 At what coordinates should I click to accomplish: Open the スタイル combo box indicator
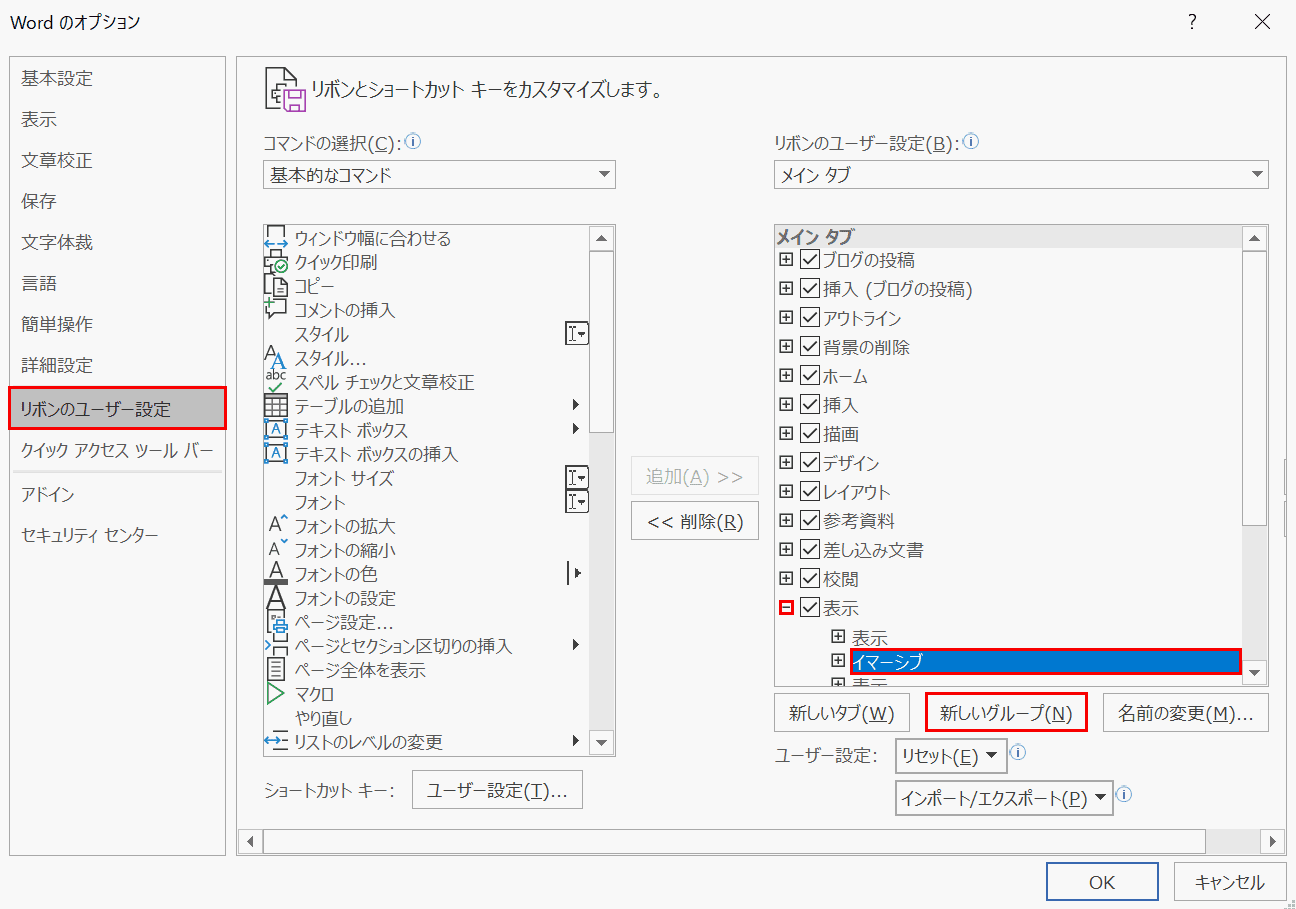click(x=577, y=334)
